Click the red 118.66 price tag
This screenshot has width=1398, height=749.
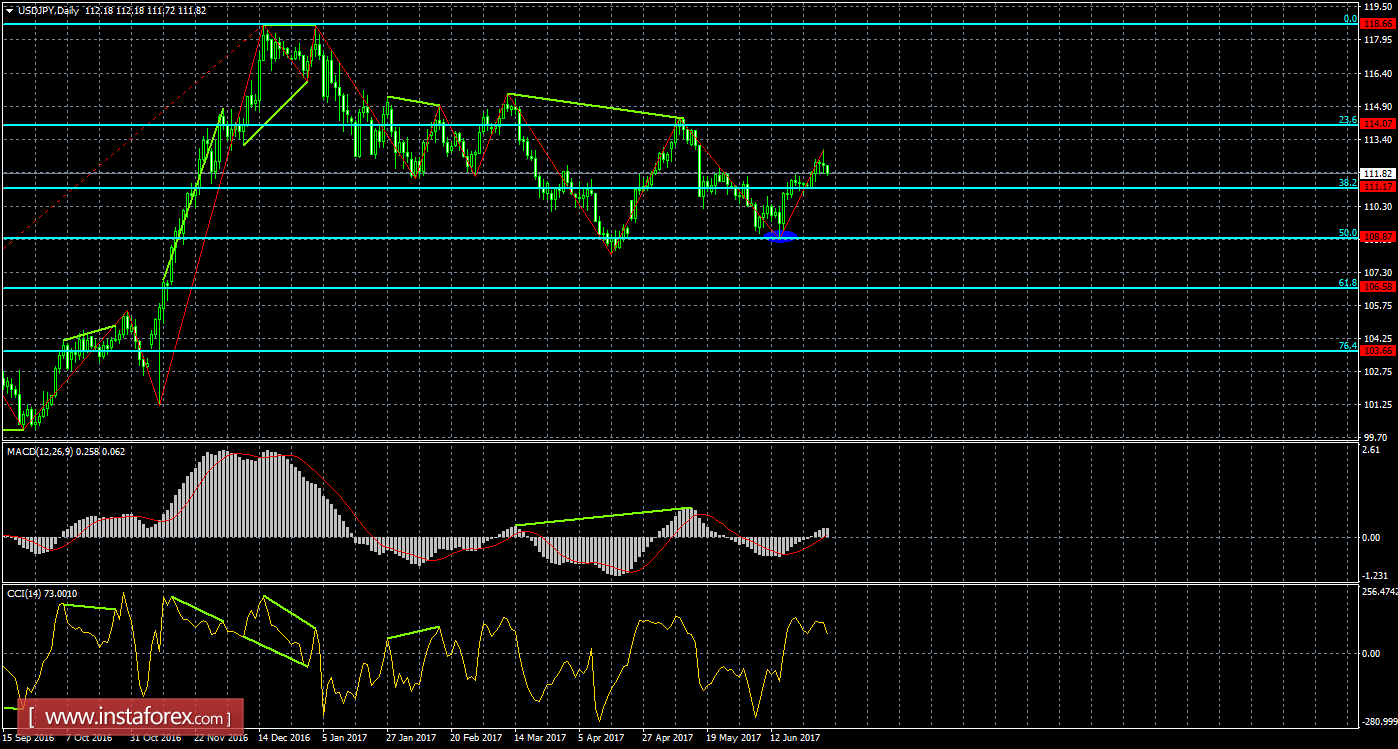1378,19
